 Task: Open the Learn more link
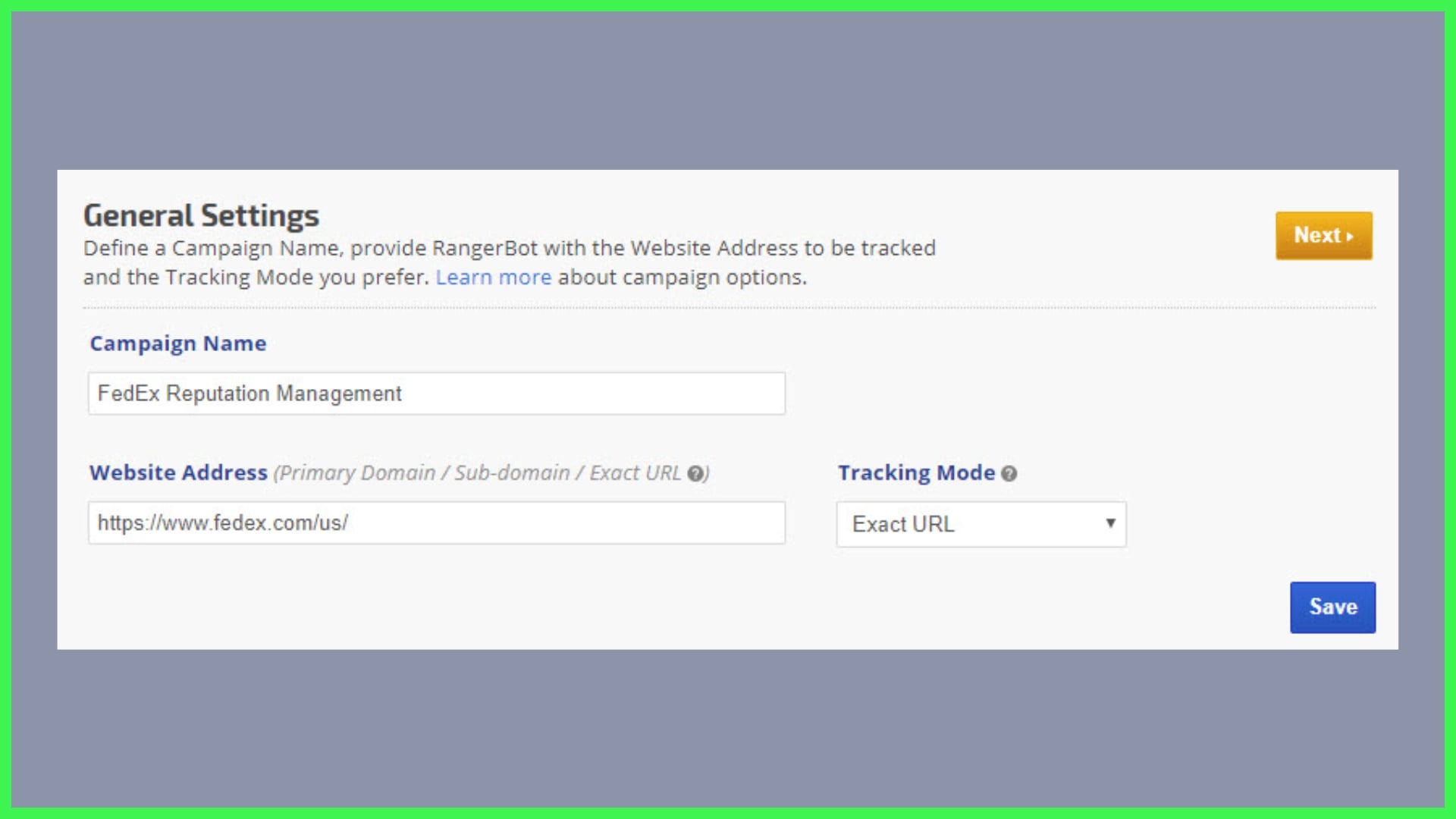pyautogui.click(x=493, y=278)
